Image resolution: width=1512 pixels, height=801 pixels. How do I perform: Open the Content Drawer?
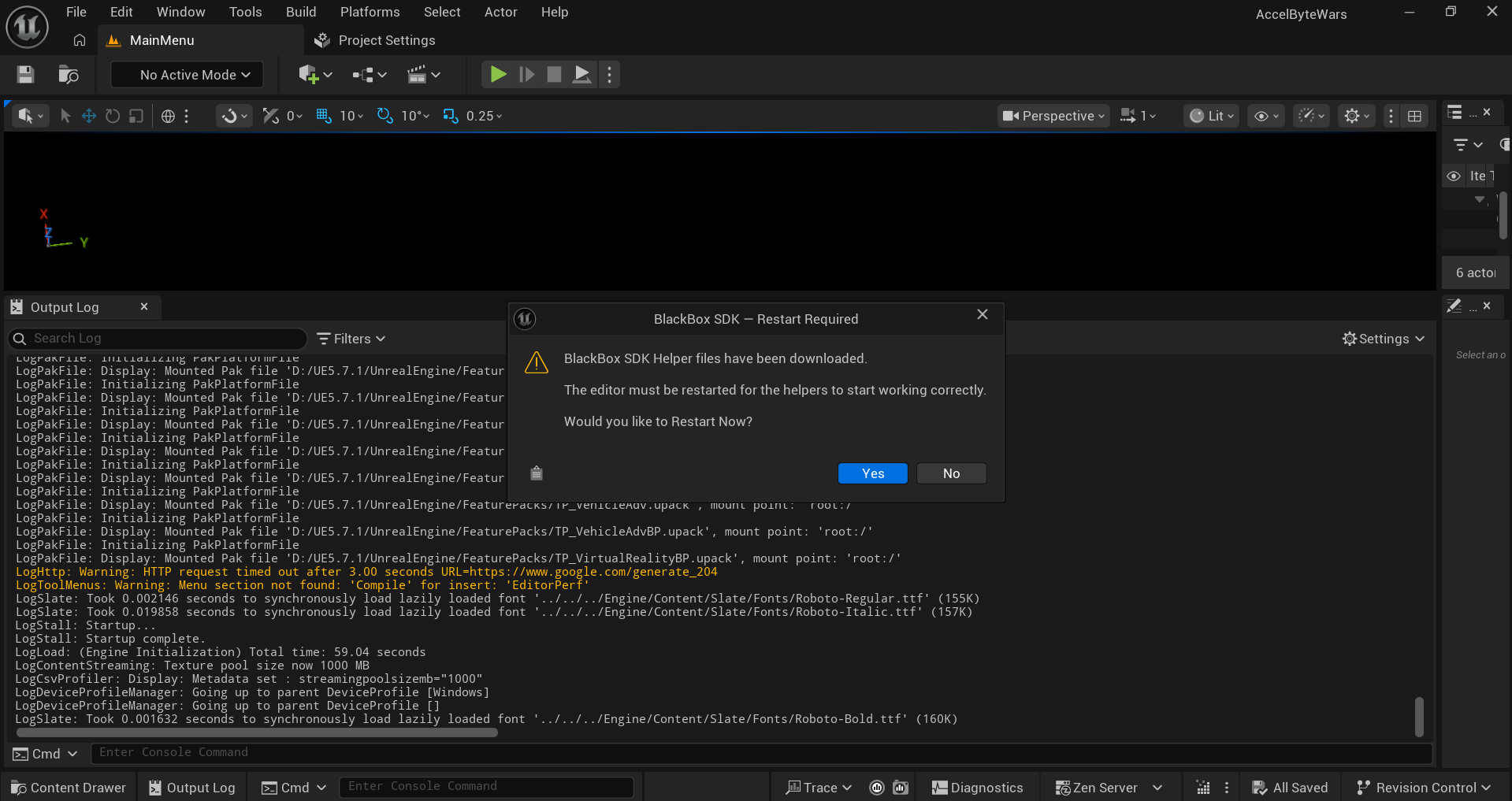click(x=68, y=788)
